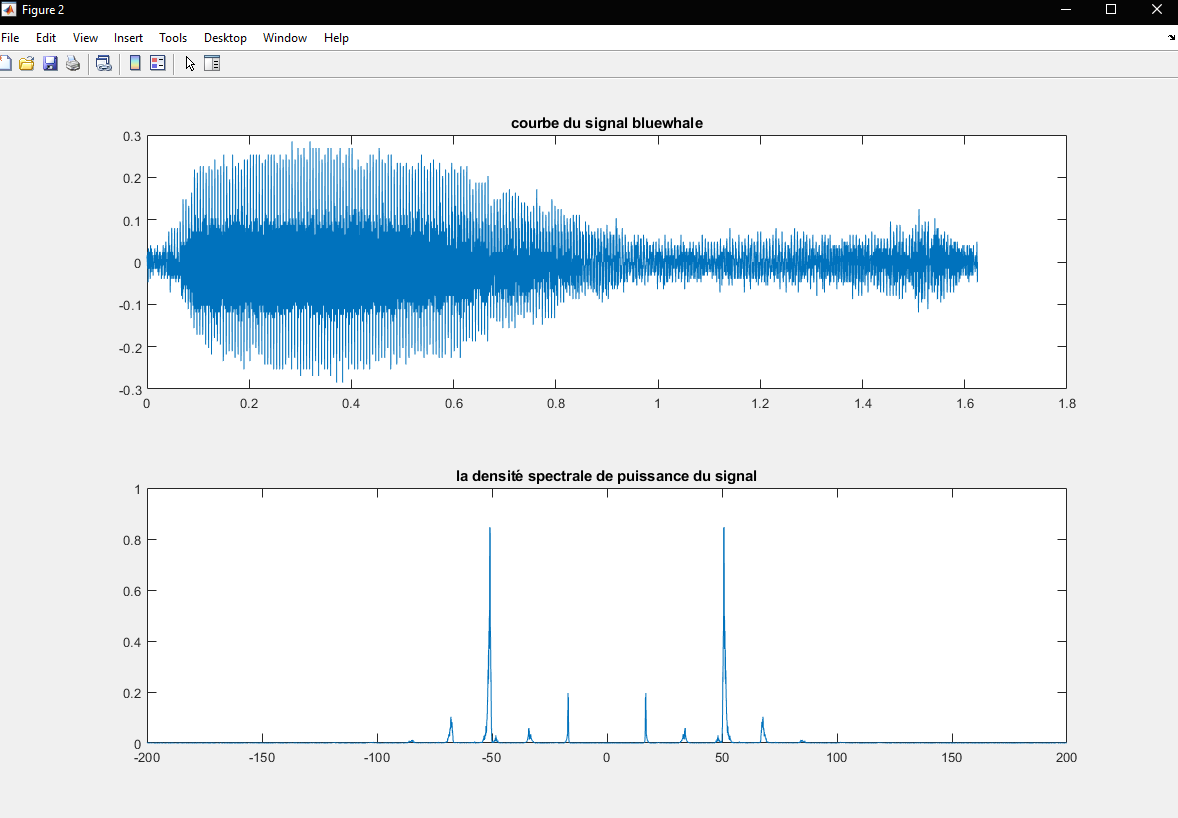Click the tallest spectral peak near 50

pos(723,600)
